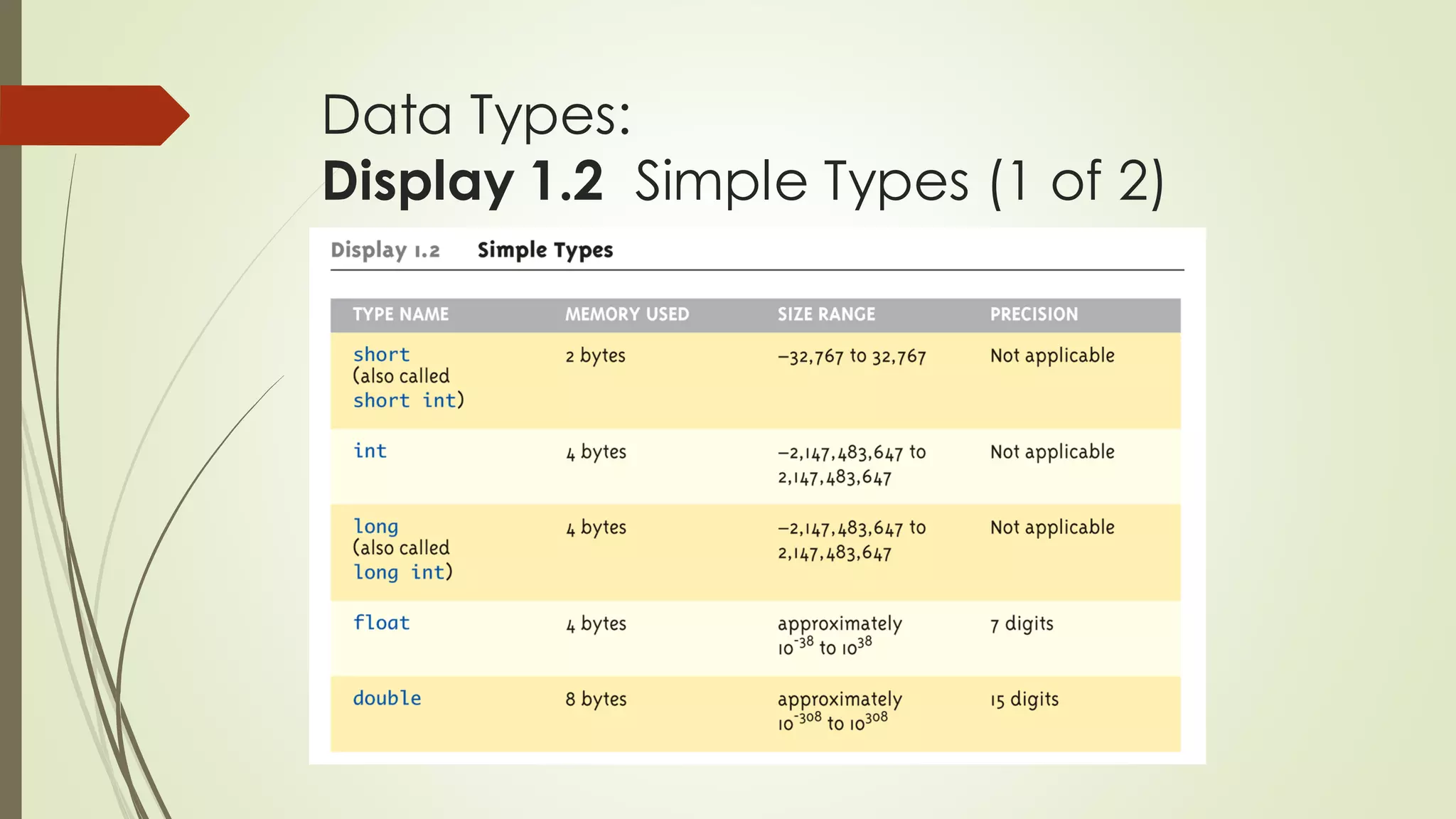
Task: Click the float range '10-38 to 1038'
Action: (x=825, y=647)
